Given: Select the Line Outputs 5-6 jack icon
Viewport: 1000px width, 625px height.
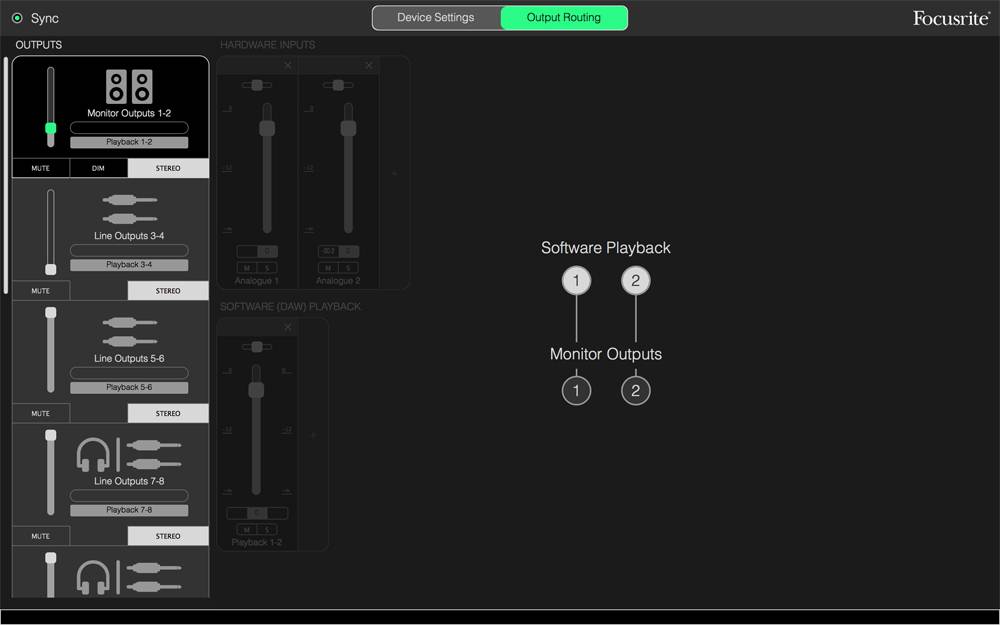Looking at the screenshot, I should [129, 332].
